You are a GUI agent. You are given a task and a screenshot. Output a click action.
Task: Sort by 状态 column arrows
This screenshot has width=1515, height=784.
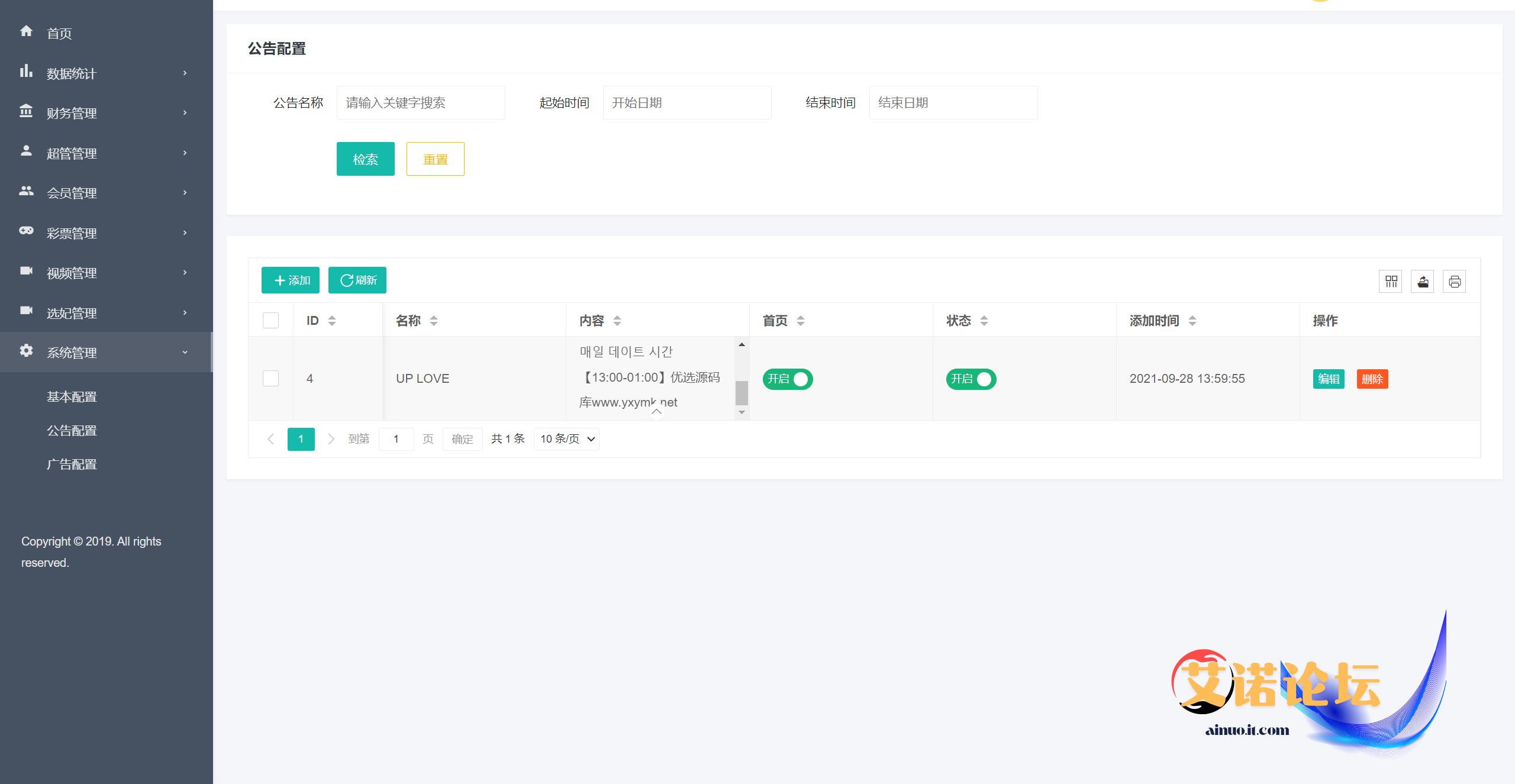[x=984, y=321]
